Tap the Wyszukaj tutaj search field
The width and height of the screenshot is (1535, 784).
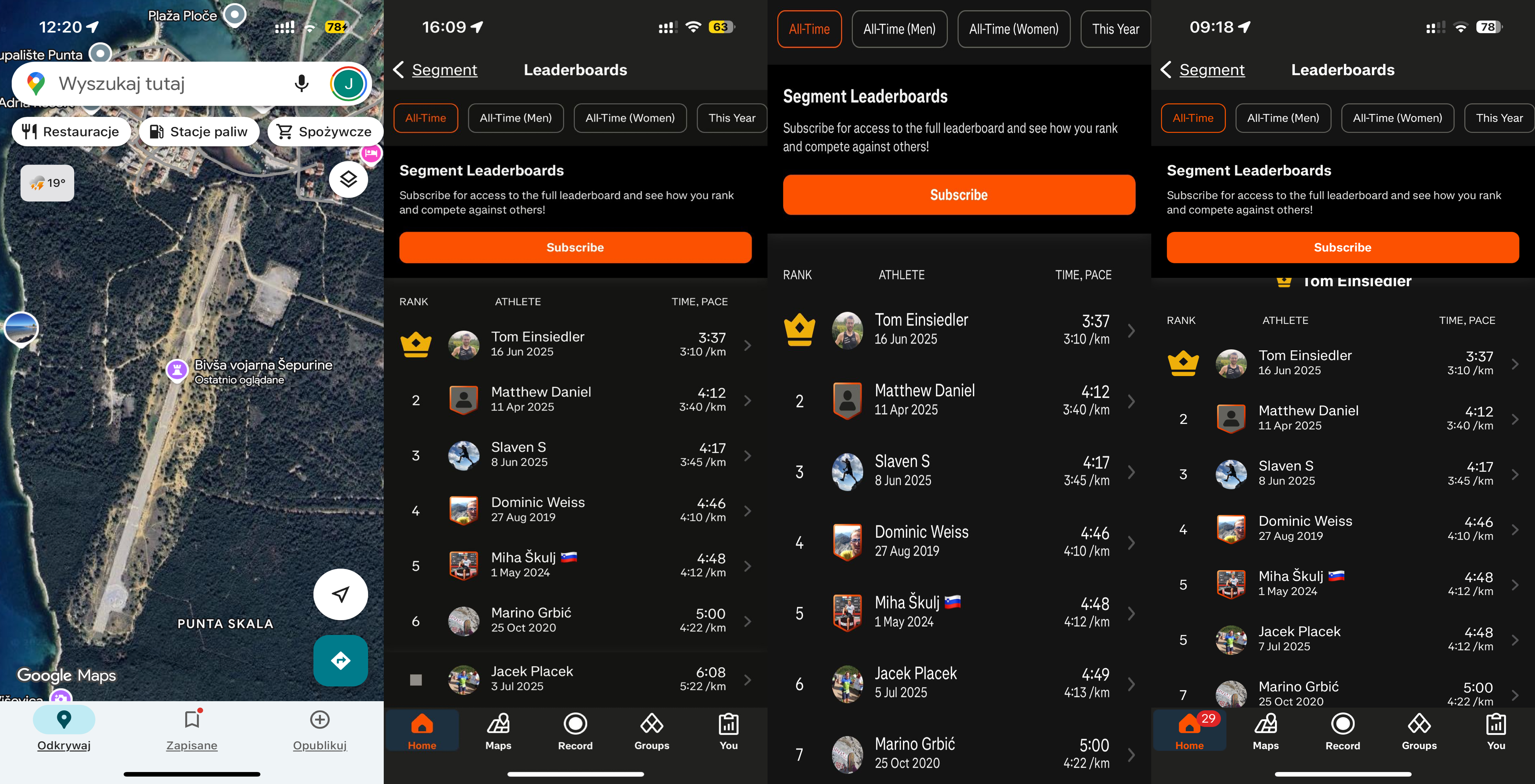pos(167,84)
